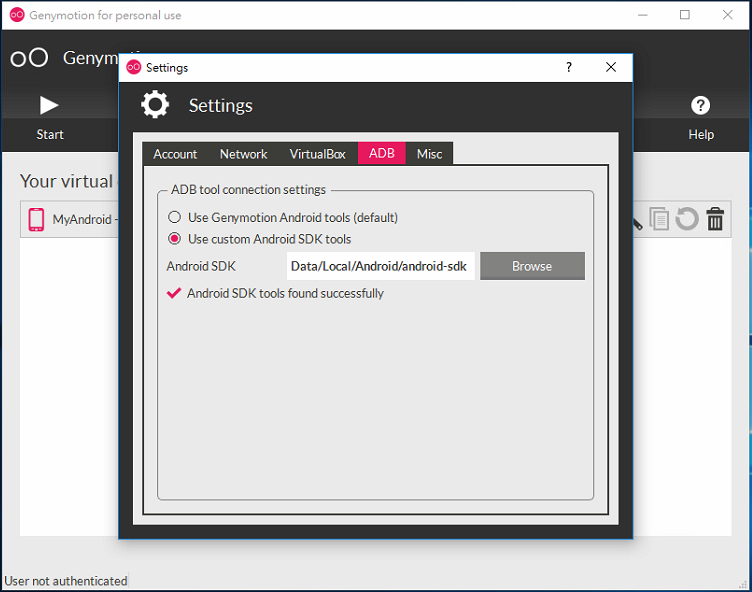Viewport: 752px width, 592px height.
Task: Choose Use Genymotion Android tools (default)
Action: click(283, 217)
